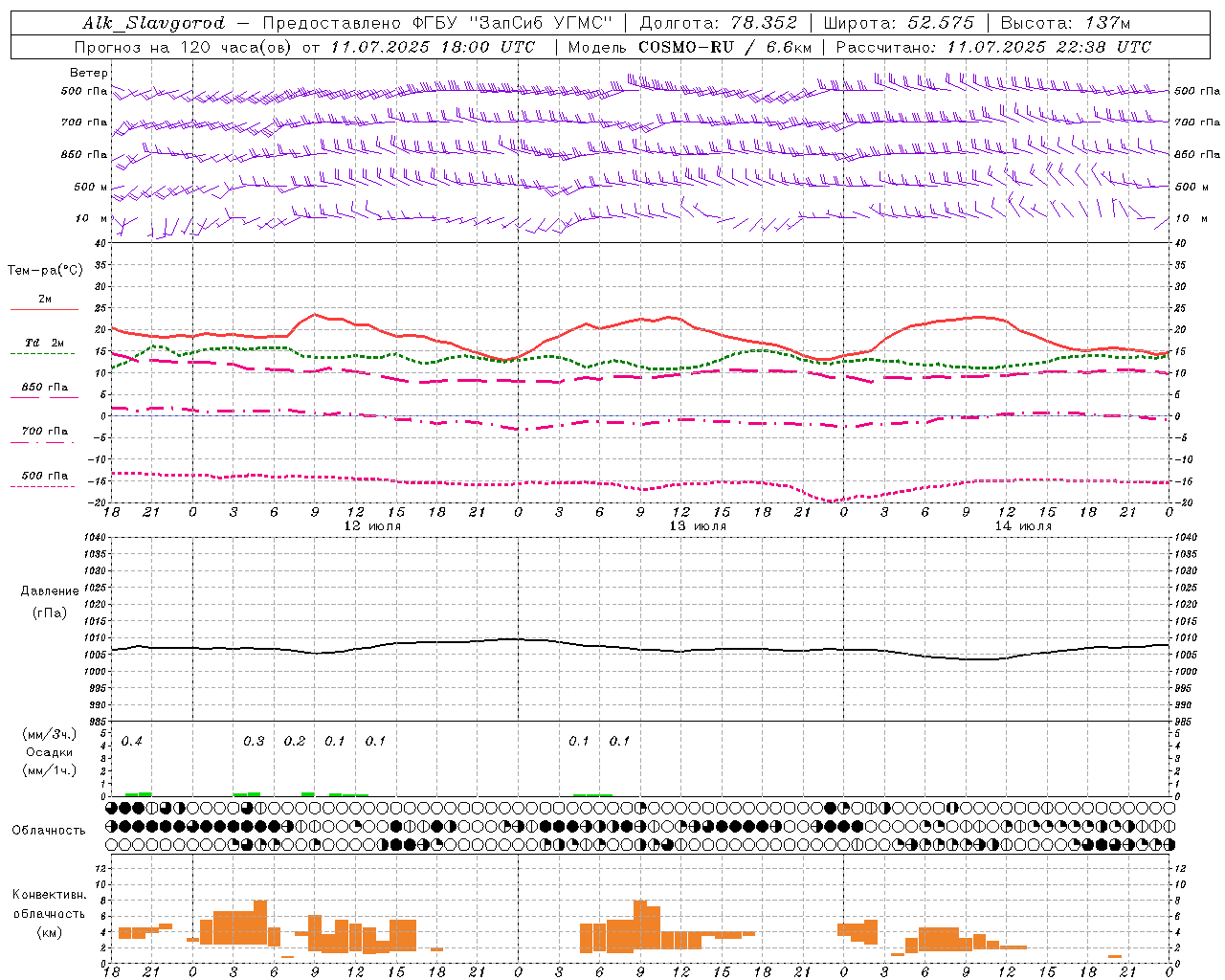Click the Alk_Slavgorod station title

point(153,23)
